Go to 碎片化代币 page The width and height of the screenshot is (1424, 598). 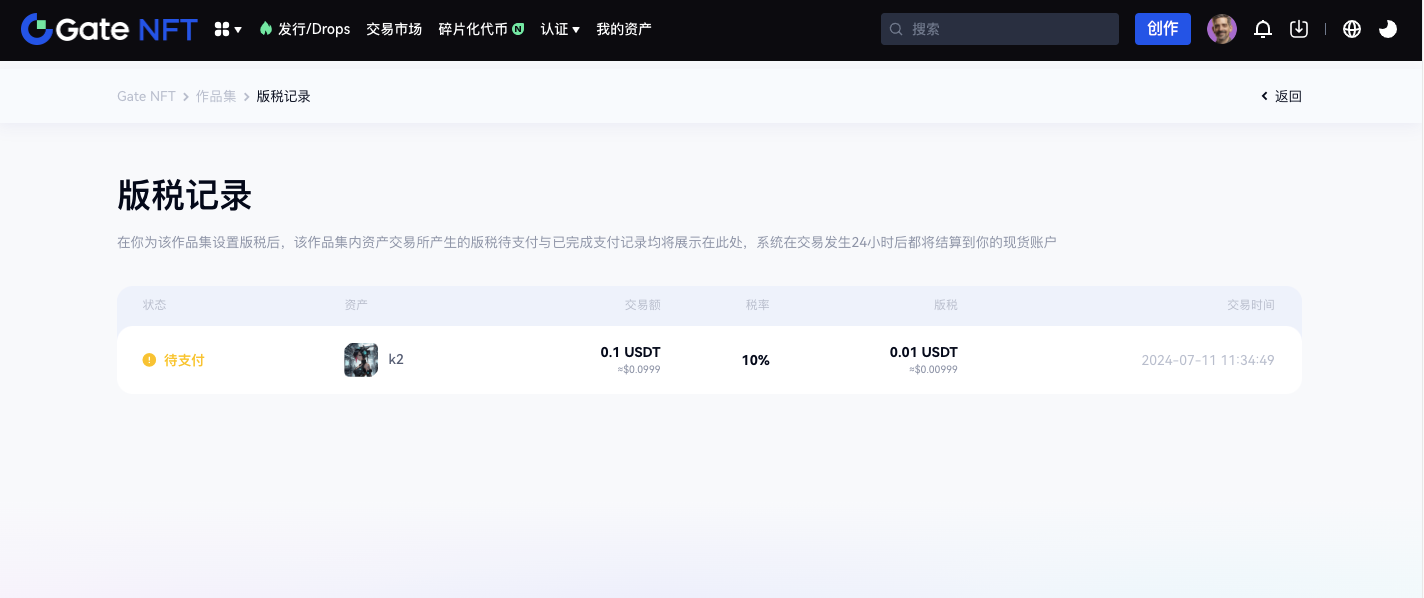pyautogui.click(x=472, y=29)
